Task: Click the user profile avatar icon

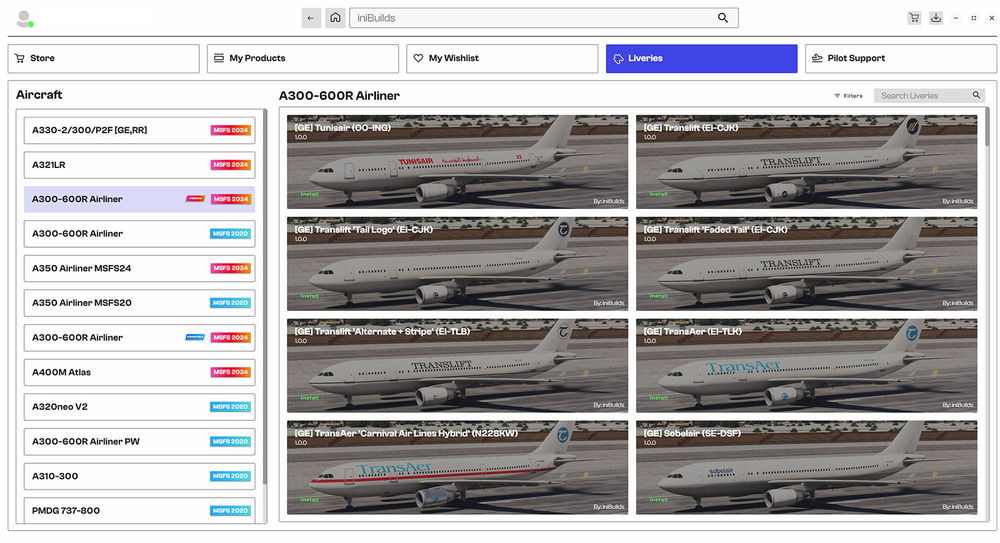Action: pos(24,18)
